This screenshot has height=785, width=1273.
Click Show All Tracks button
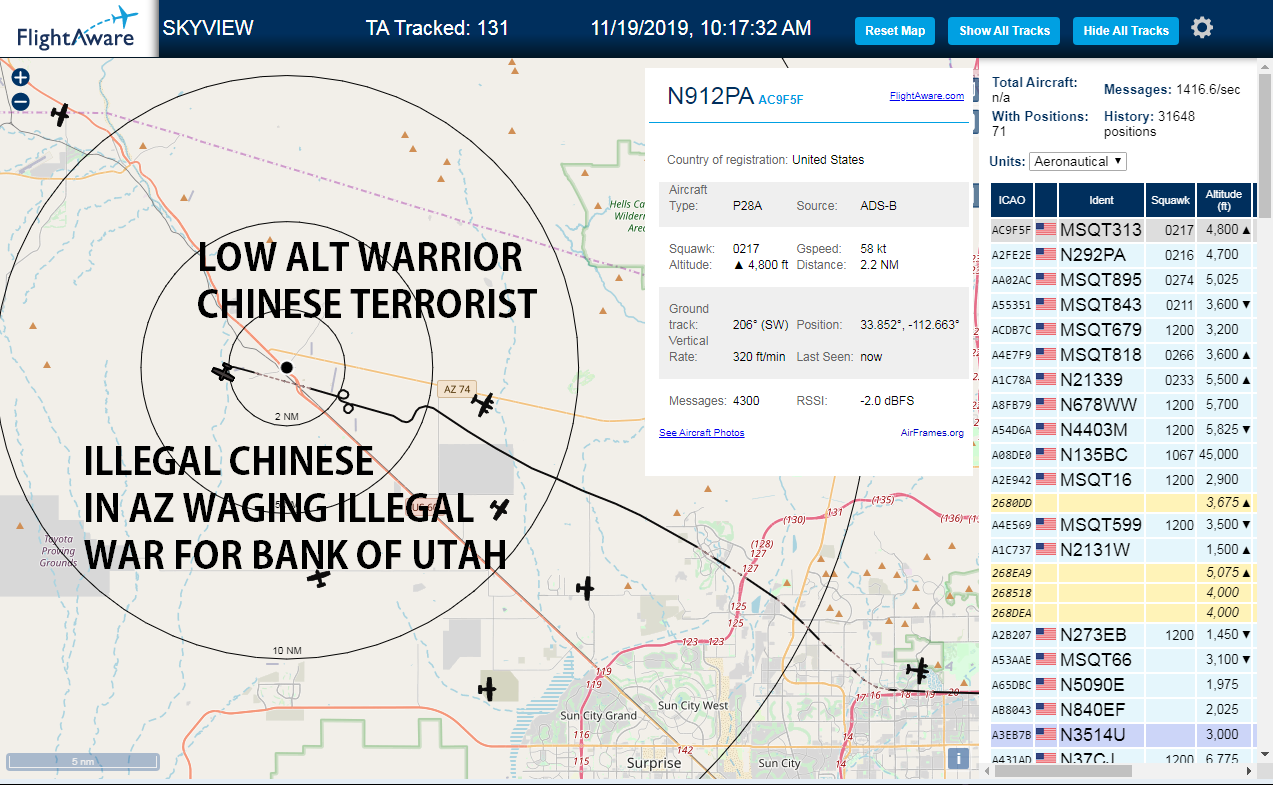click(1004, 30)
